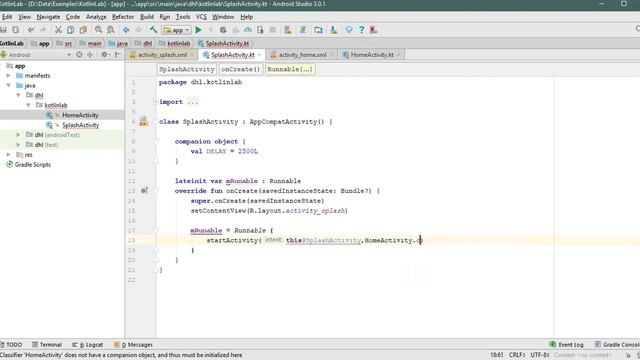Collapse the dhl package arrow
640x360 pixels.
[x=18, y=95]
